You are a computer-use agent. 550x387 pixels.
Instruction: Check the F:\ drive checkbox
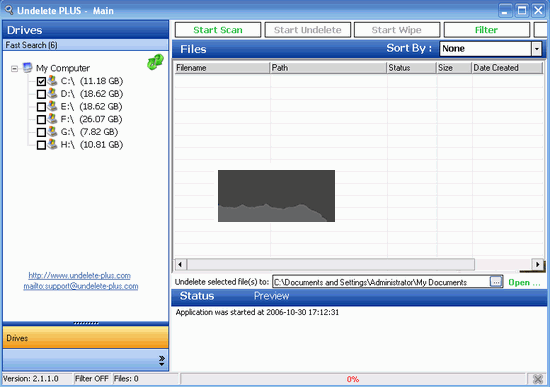click(x=41, y=120)
